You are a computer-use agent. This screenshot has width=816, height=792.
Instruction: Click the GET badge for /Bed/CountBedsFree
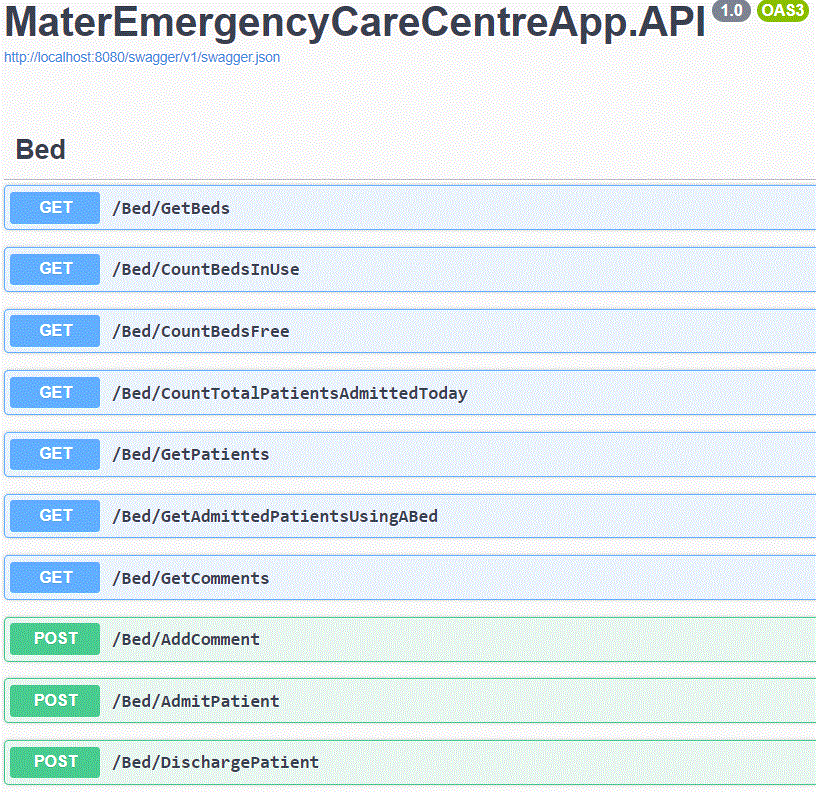pyautogui.click(x=53, y=331)
